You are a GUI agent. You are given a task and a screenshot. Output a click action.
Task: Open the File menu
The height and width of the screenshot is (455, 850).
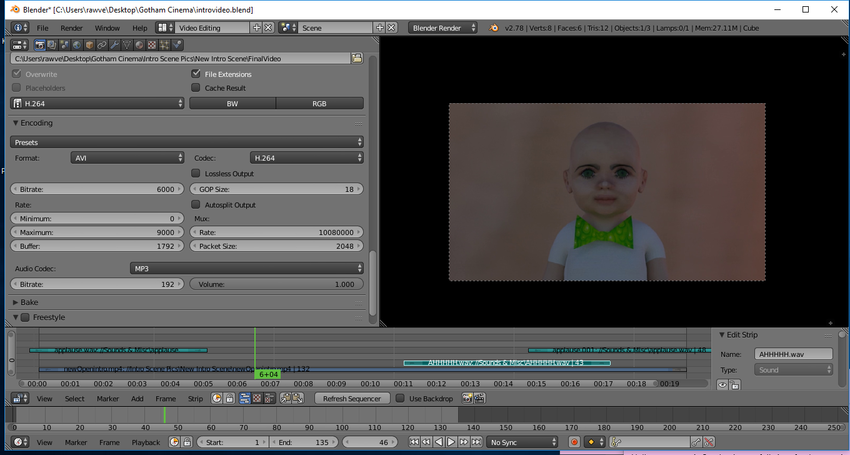click(42, 28)
